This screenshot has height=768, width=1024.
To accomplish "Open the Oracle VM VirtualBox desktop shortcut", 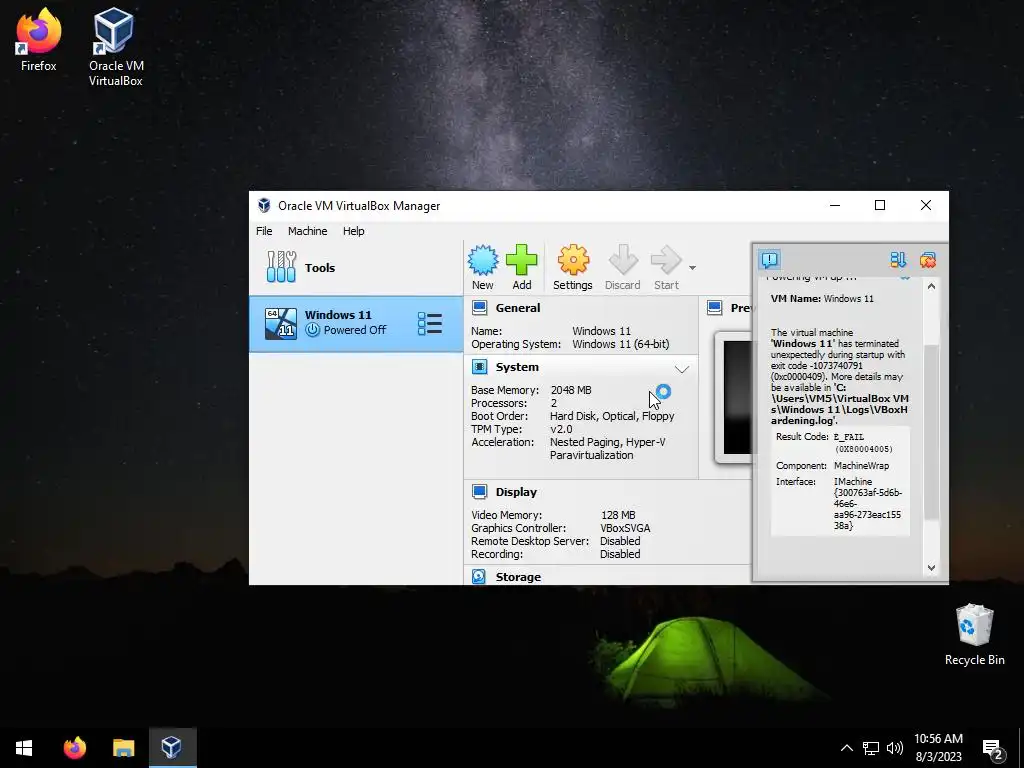I will [x=116, y=47].
